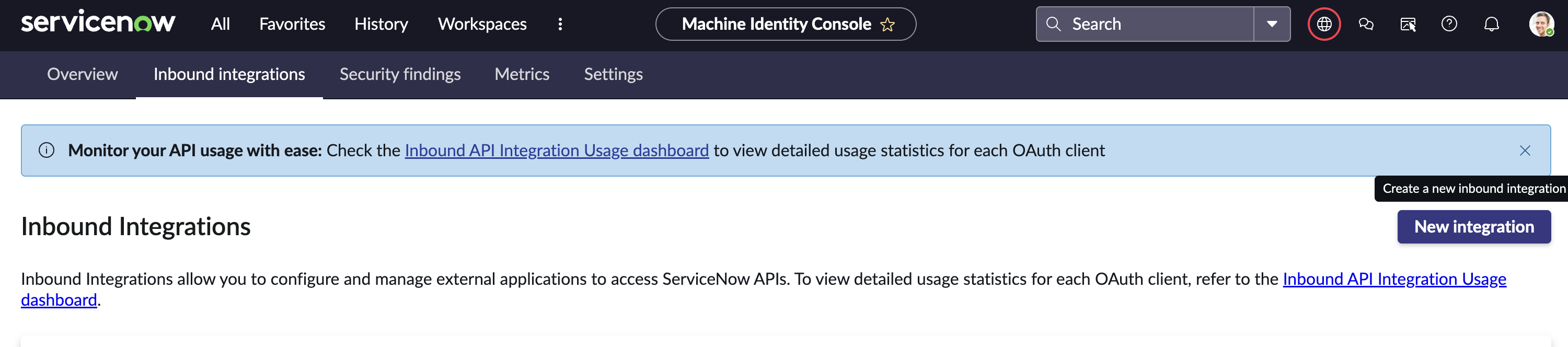Image resolution: width=1568 pixels, height=347 pixels.
Task: Expand the search scope dropdown arrow
Action: pos(1272,25)
